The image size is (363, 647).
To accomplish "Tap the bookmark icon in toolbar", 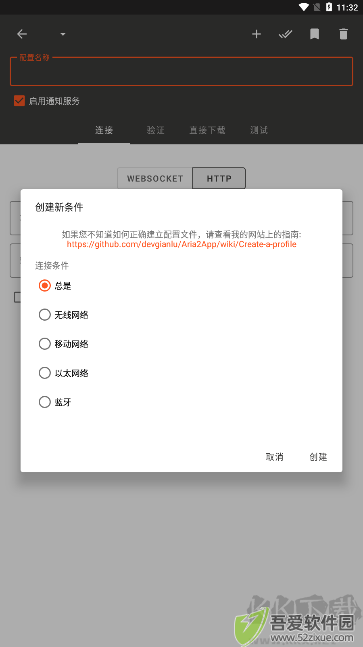I will (314, 34).
